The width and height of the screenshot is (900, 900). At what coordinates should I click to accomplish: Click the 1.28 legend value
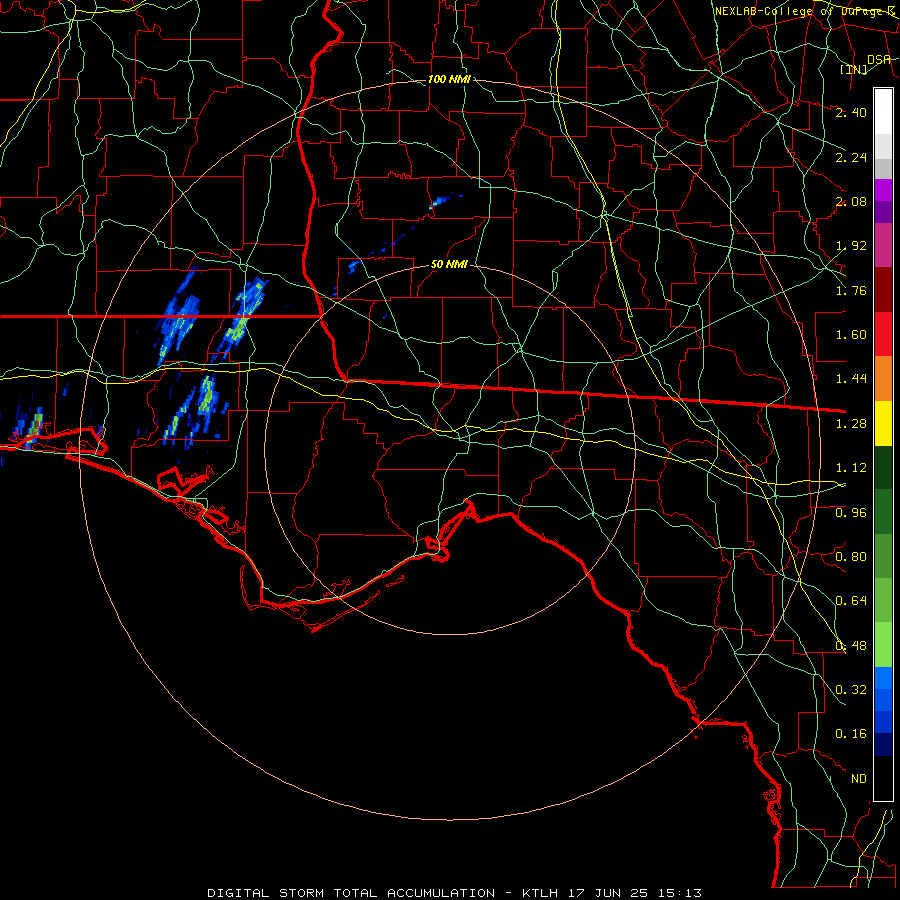pos(851,424)
